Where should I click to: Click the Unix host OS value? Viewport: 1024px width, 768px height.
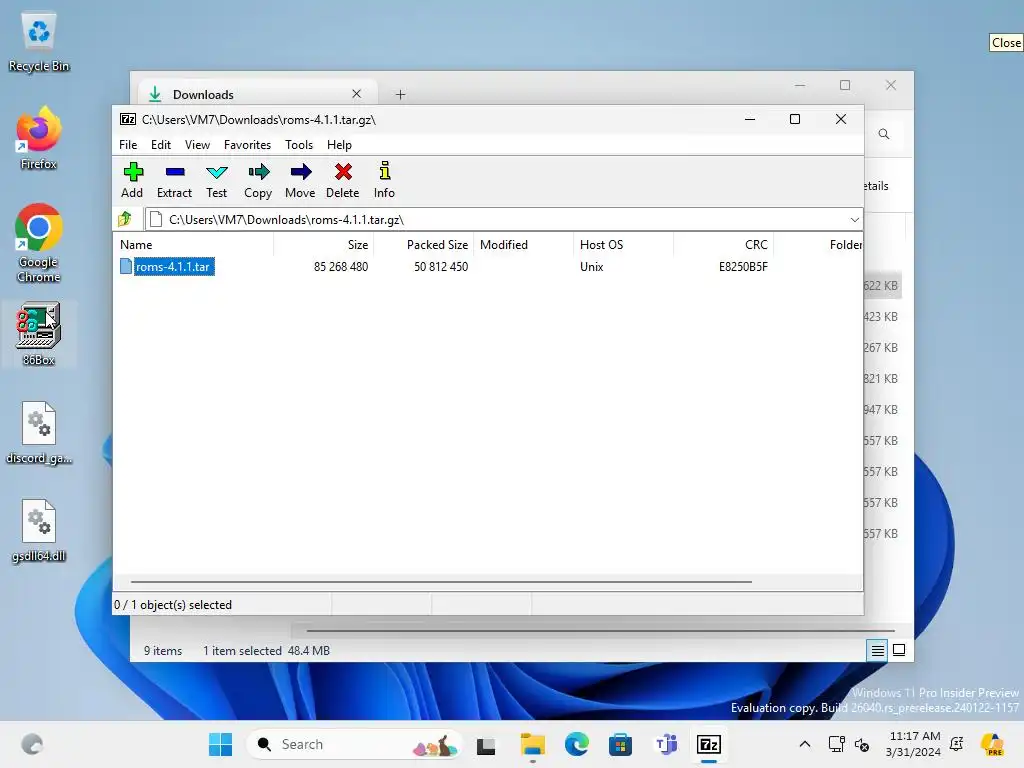(592, 266)
